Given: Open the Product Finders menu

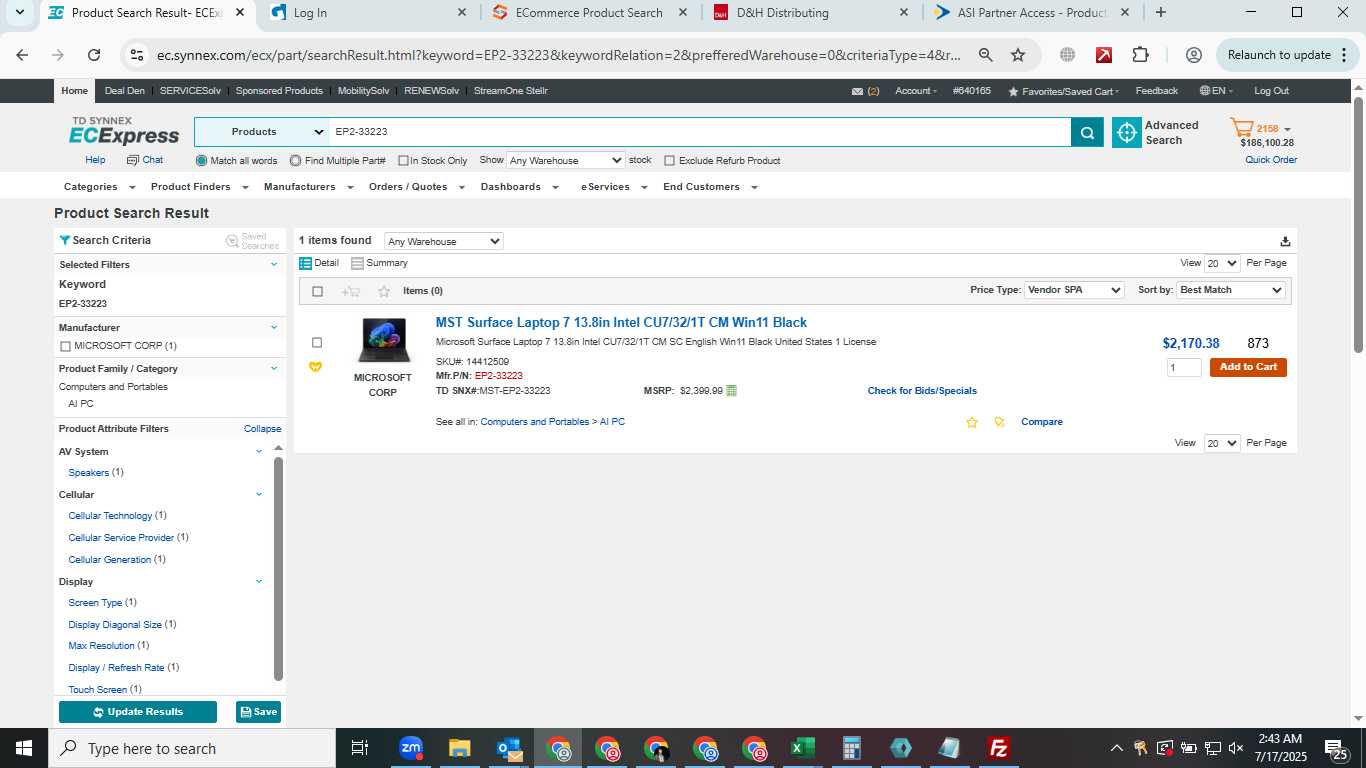Looking at the screenshot, I should (x=198, y=187).
